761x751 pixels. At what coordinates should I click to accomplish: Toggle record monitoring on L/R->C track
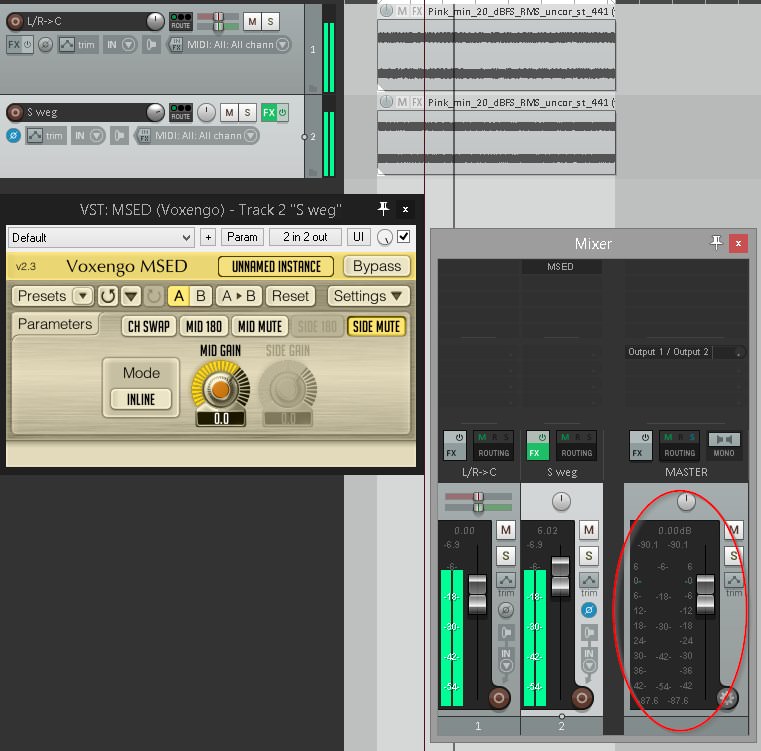151,45
